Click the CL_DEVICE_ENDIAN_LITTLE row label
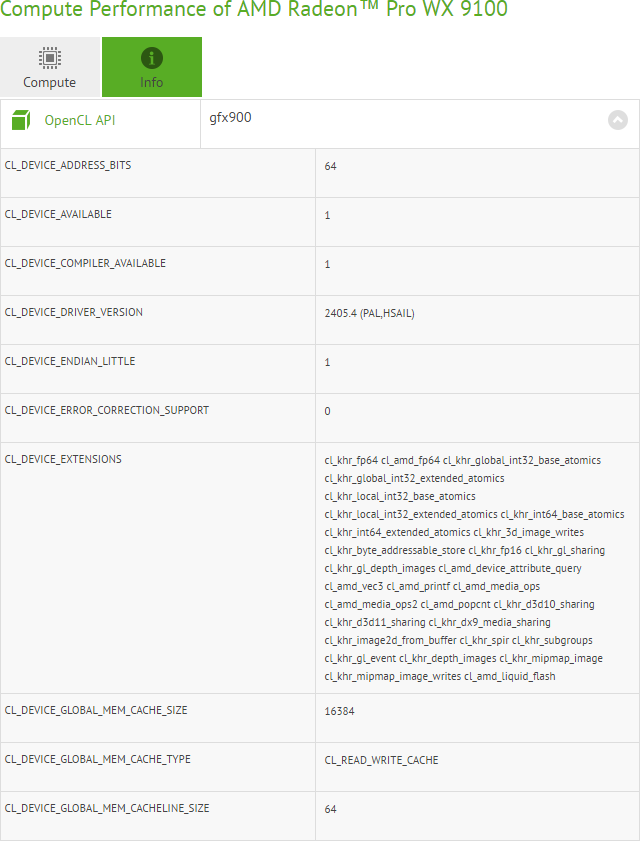Viewport: 640px width, 841px height. [x=70, y=361]
